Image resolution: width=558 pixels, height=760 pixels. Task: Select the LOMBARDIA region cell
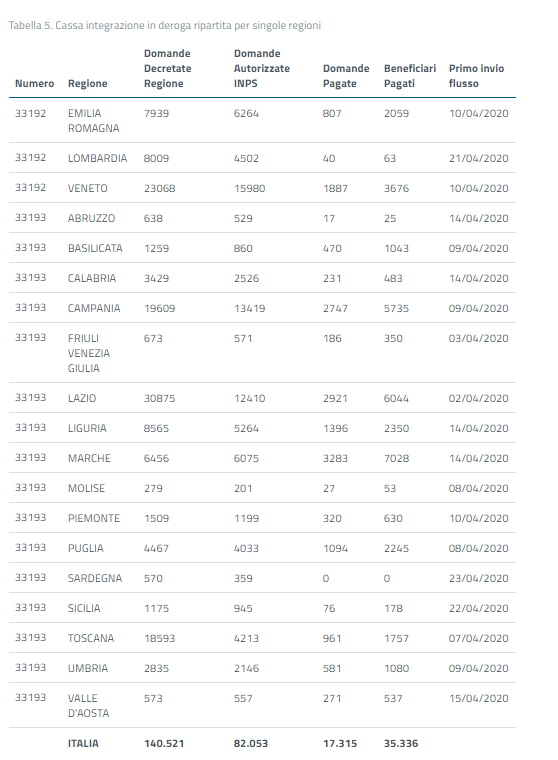(x=97, y=158)
